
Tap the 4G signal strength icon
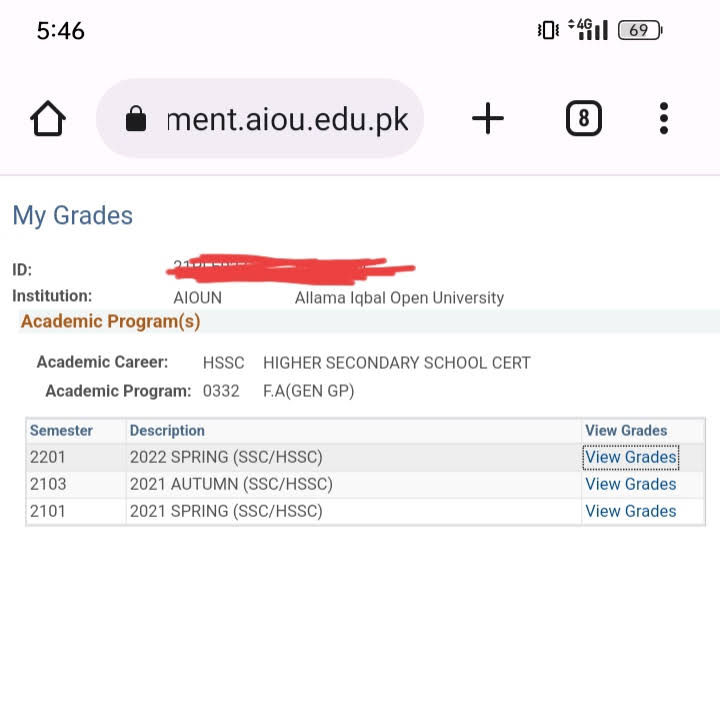click(x=588, y=29)
